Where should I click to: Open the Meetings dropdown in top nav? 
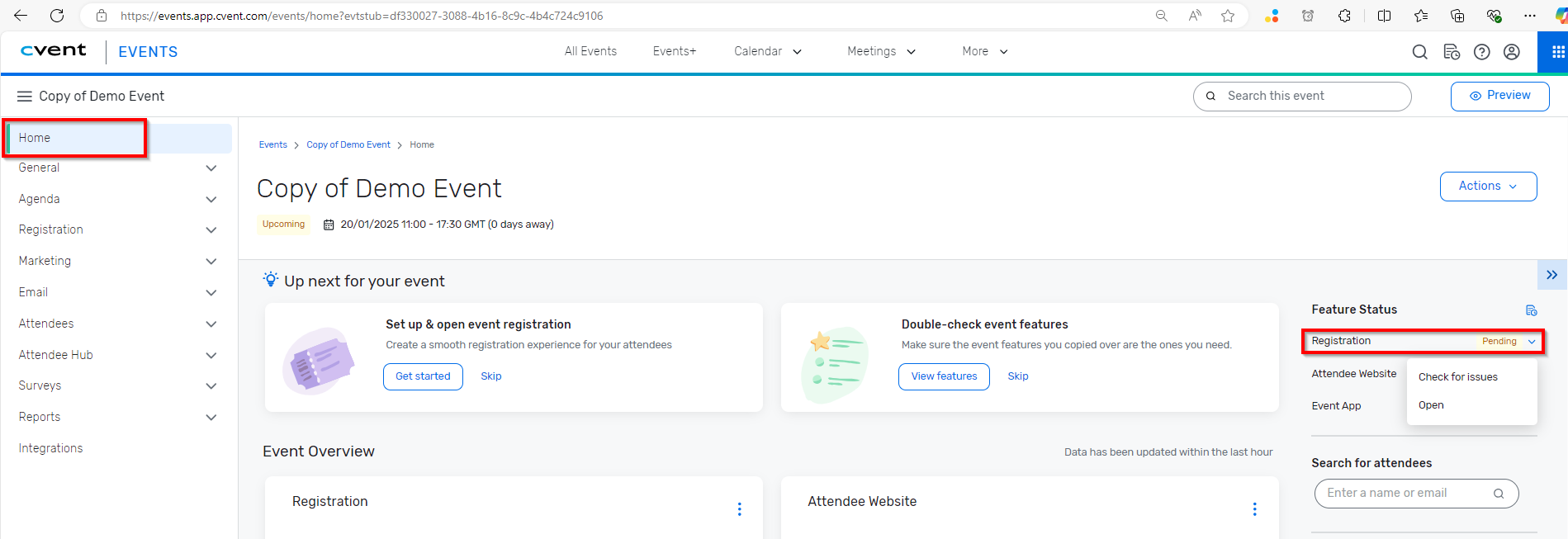click(x=881, y=51)
